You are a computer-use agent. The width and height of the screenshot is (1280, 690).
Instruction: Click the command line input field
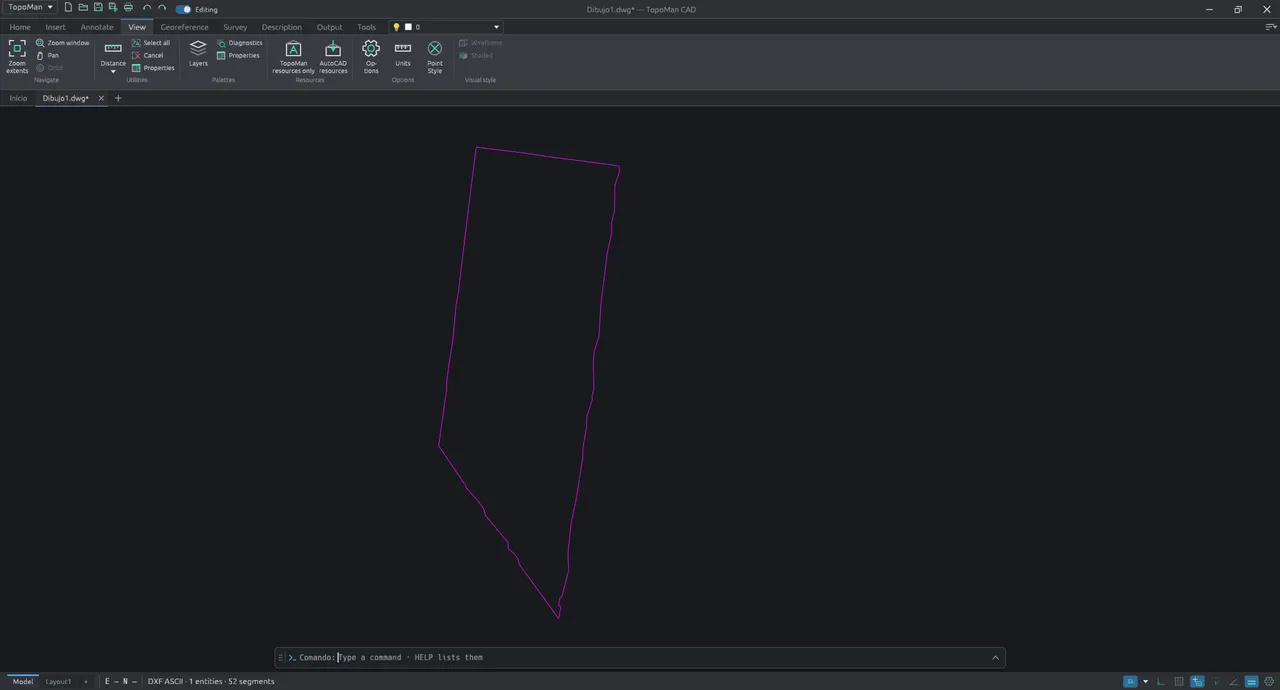point(660,657)
